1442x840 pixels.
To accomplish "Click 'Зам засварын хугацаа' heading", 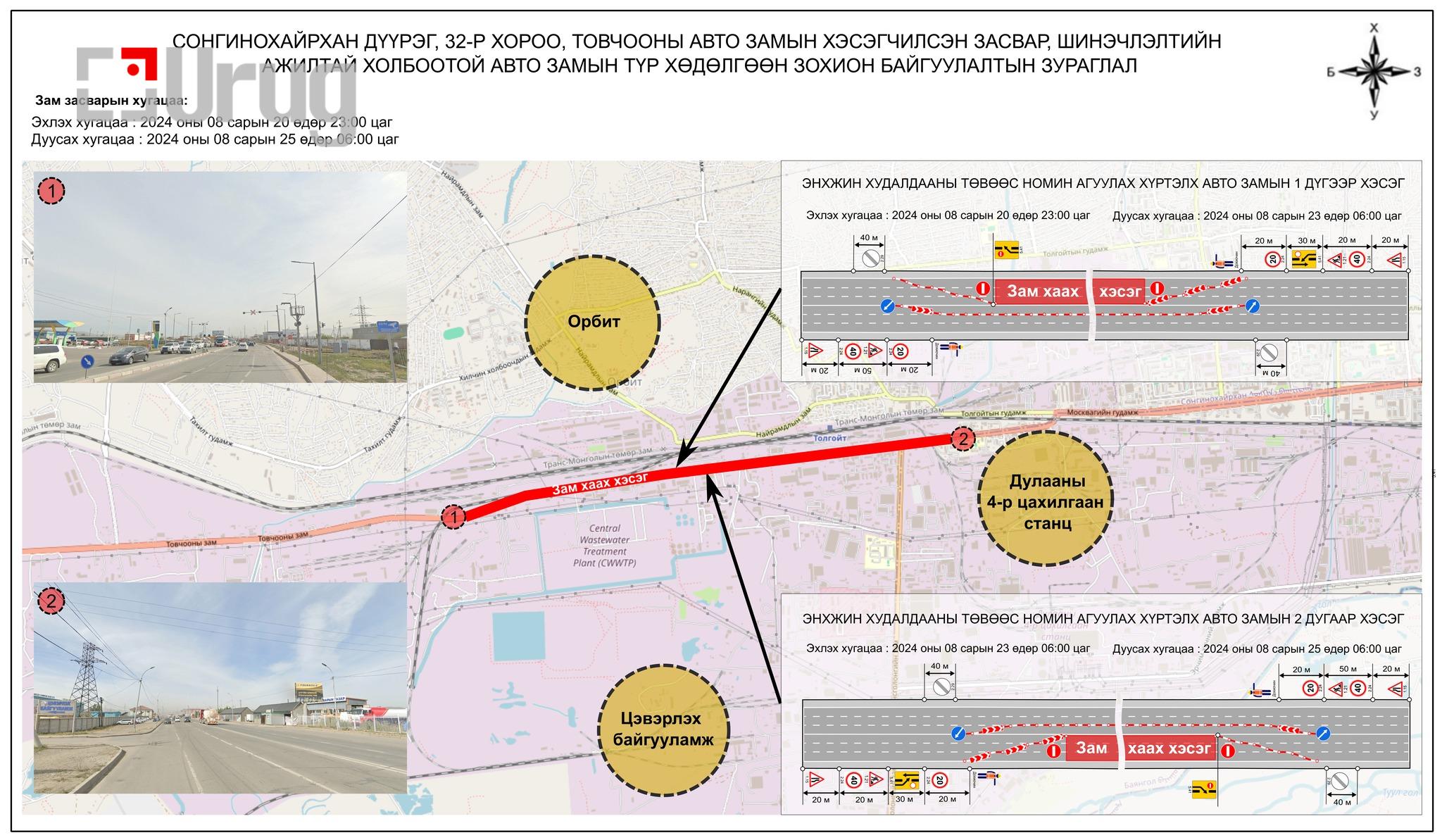I will pyautogui.click(x=111, y=100).
